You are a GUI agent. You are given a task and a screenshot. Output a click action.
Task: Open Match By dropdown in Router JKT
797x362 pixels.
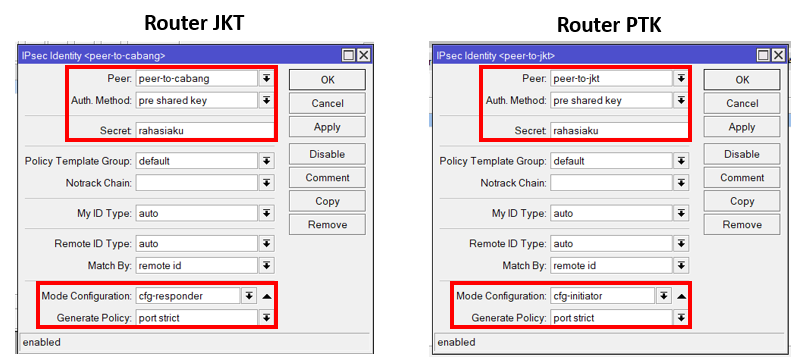(x=266, y=265)
